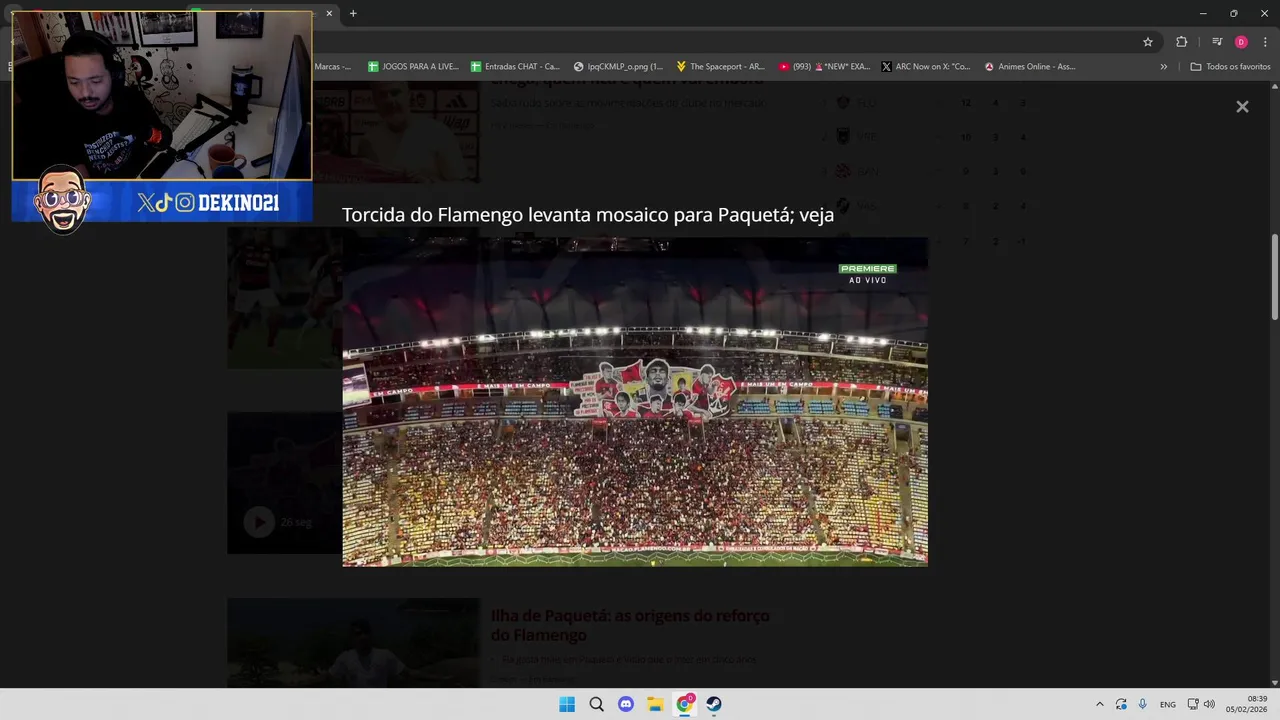
Task: Open 'The Spaceport' bookmark
Action: pos(720,67)
